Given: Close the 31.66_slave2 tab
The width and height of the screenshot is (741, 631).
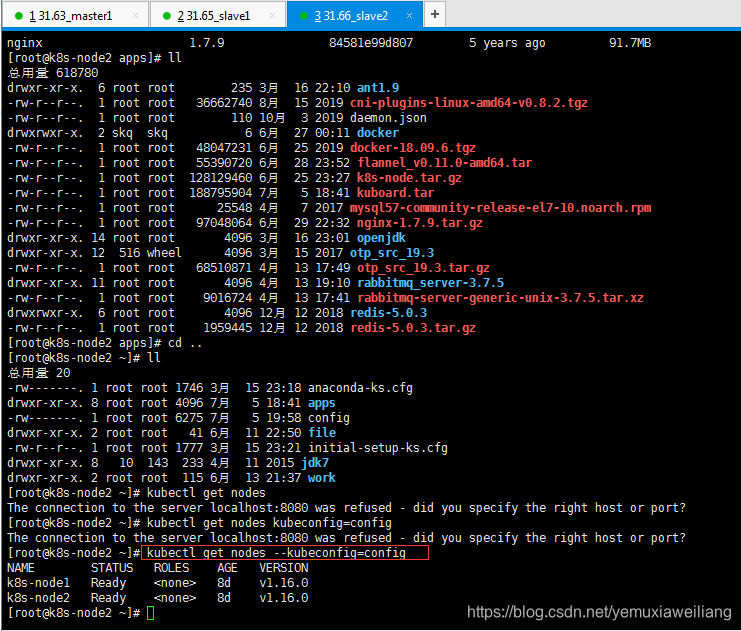Looking at the screenshot, I should coord(409,16).
